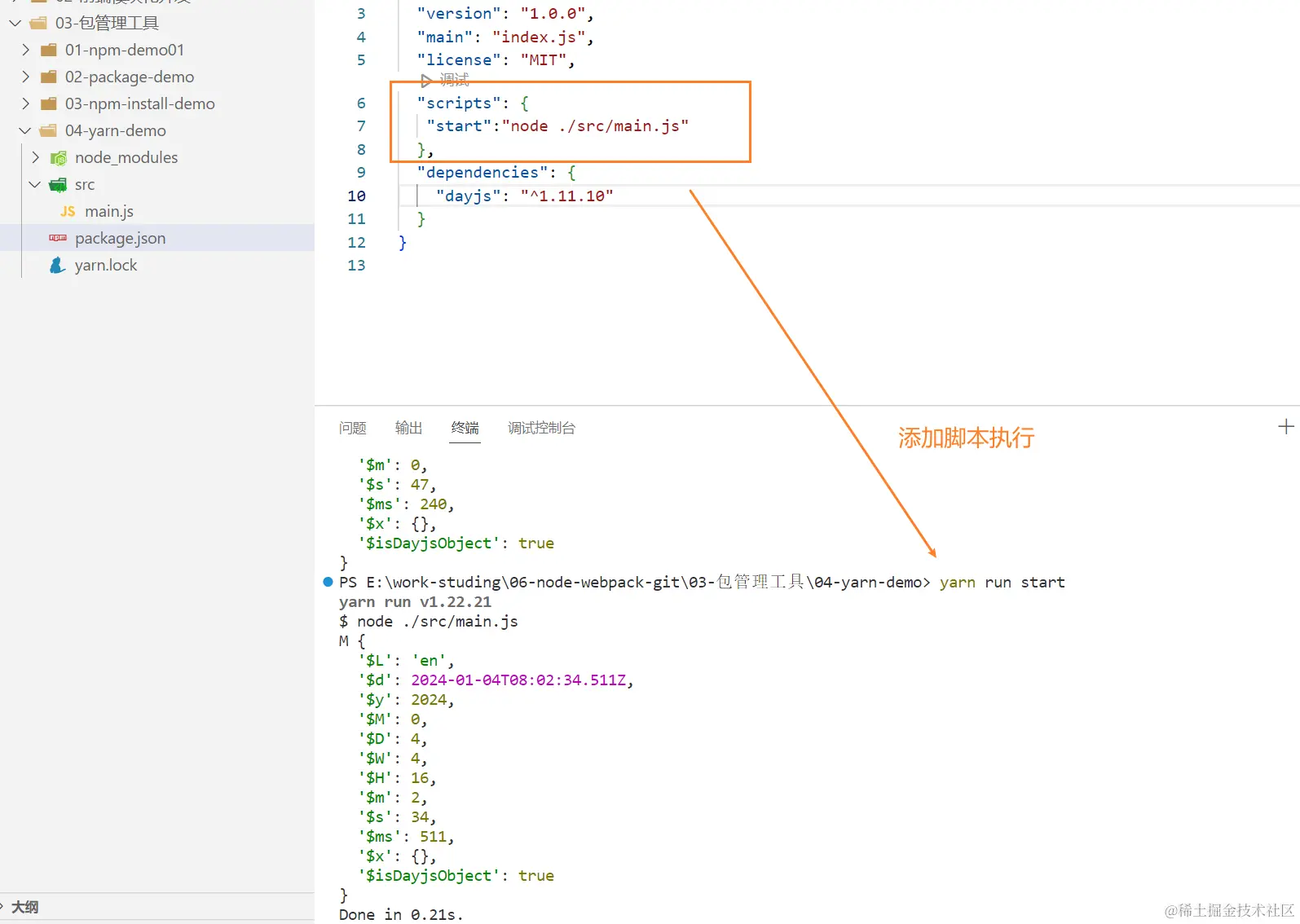Collapse the src folder chevron

[x=35, y=184]
